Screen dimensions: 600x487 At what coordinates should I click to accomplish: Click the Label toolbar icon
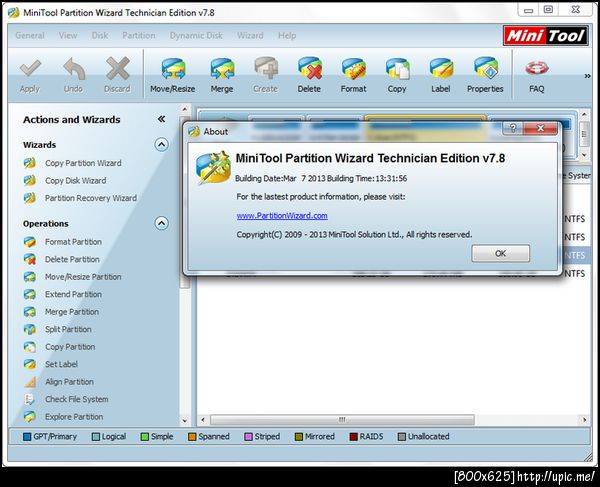441,69
